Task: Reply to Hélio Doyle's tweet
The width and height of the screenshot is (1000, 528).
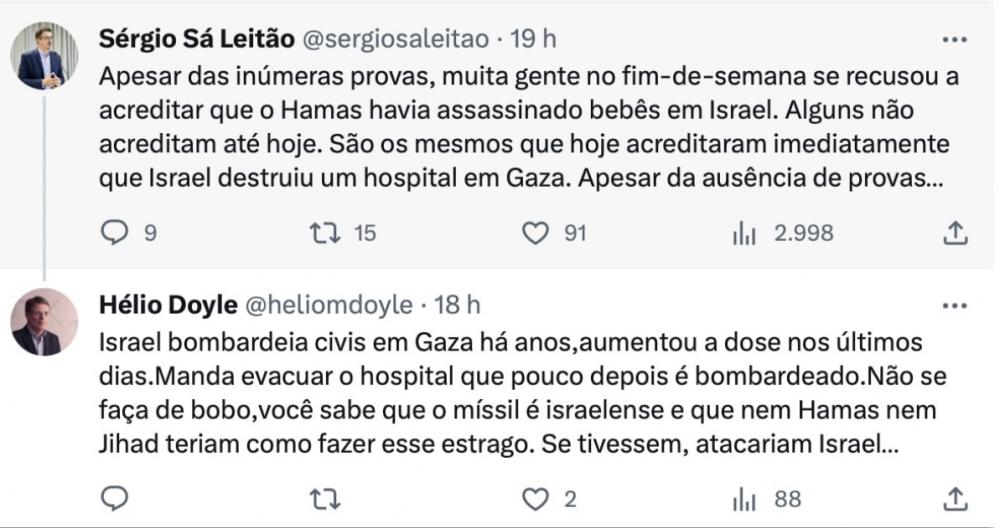Action: pos(116,497)
